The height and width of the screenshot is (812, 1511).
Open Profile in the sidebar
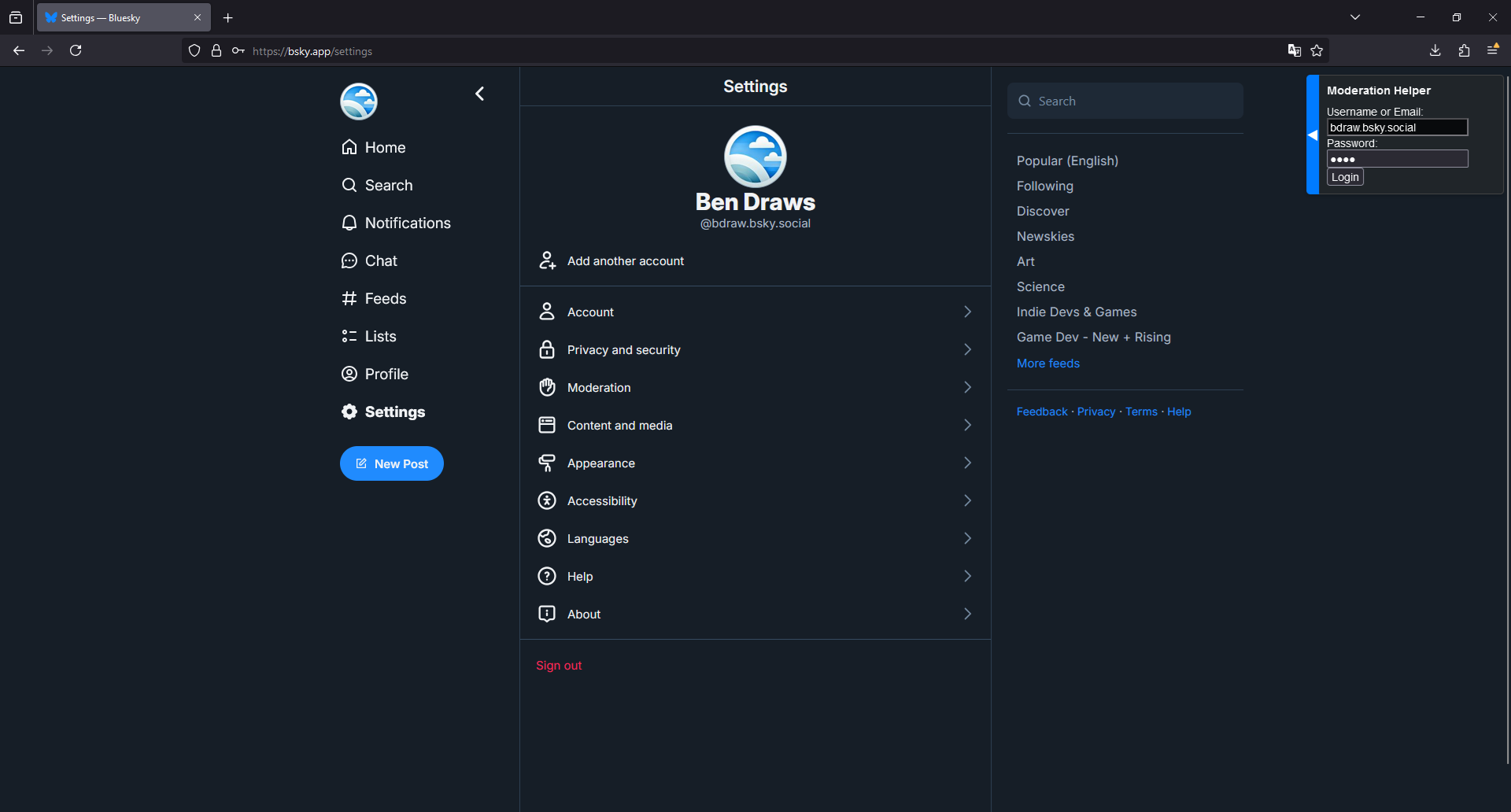coord(375,374)
